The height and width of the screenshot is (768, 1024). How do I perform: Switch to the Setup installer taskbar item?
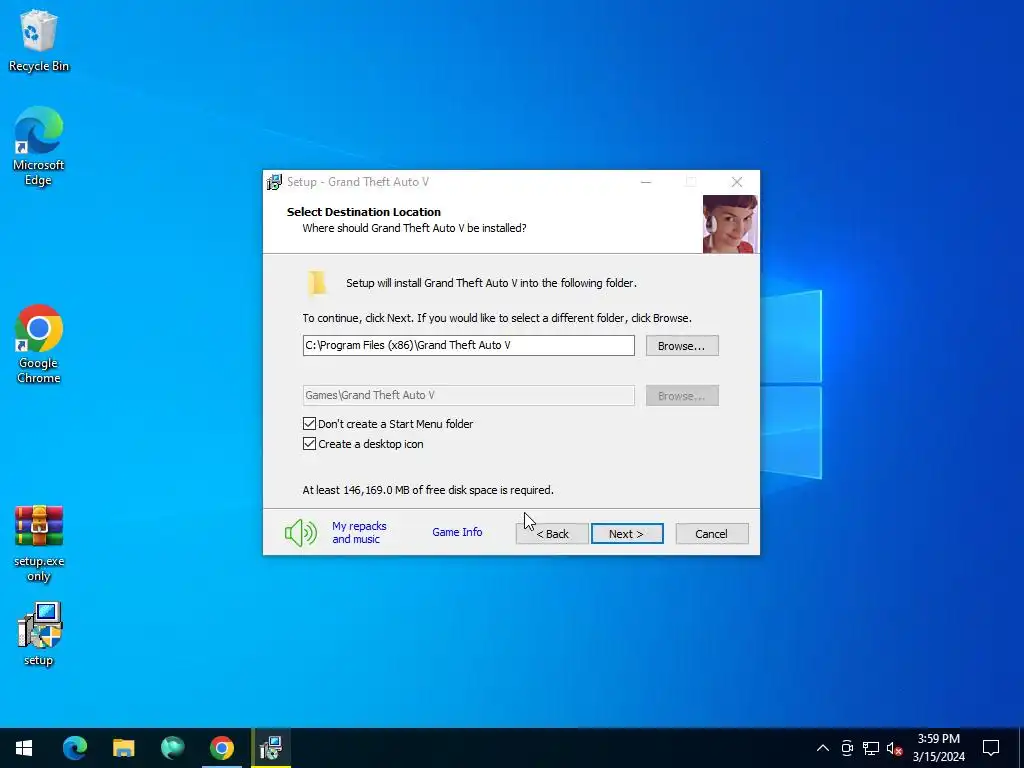[x=270, y=748]
